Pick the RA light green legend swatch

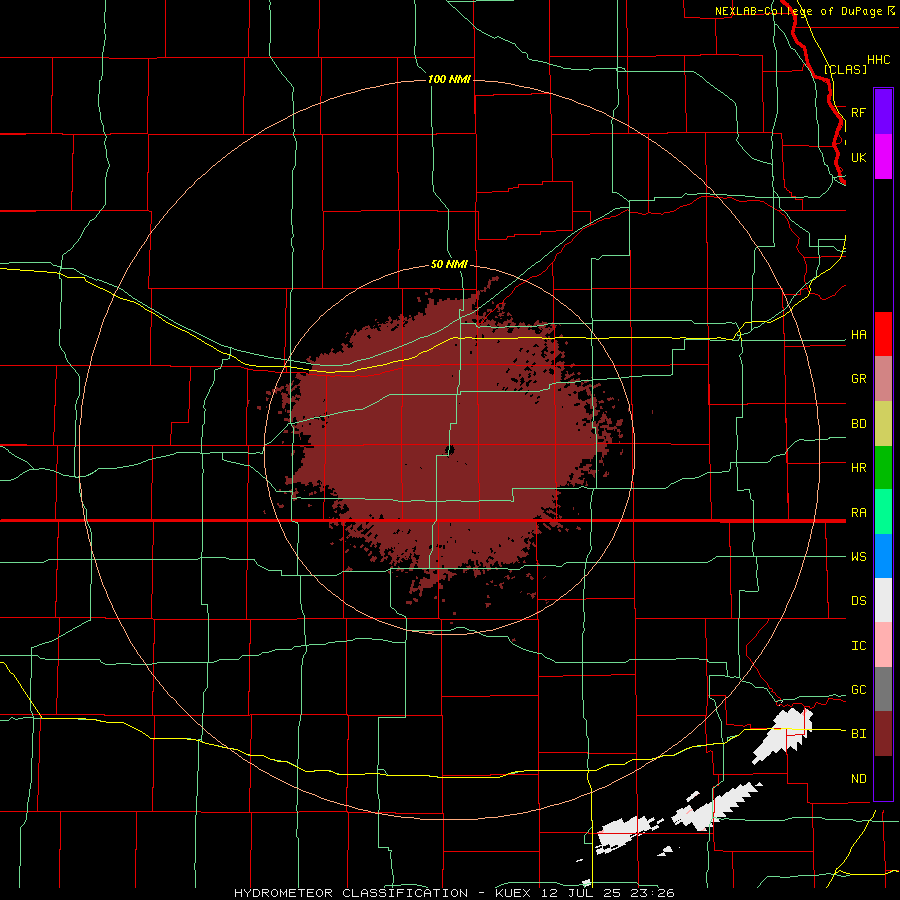pos(883,512)
